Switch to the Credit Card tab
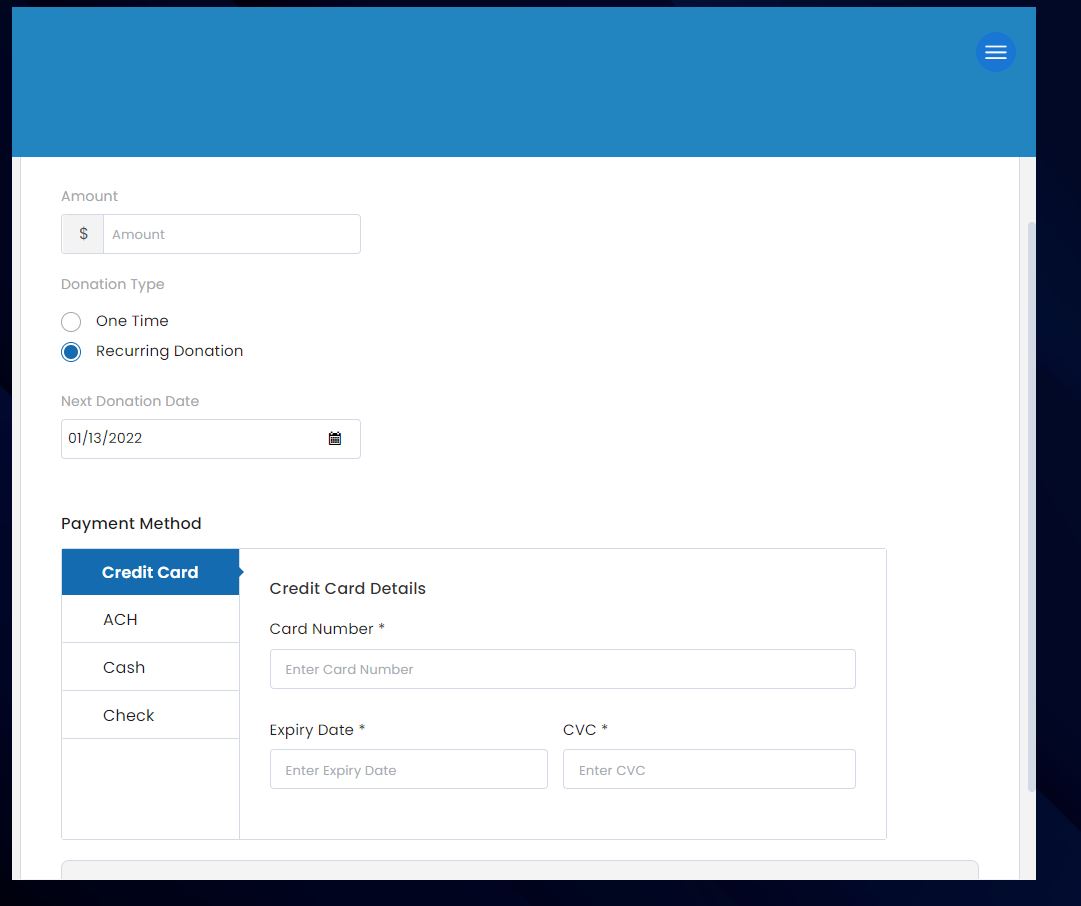The width and height of the screenshot is (1081, 906). pos(150,572)
